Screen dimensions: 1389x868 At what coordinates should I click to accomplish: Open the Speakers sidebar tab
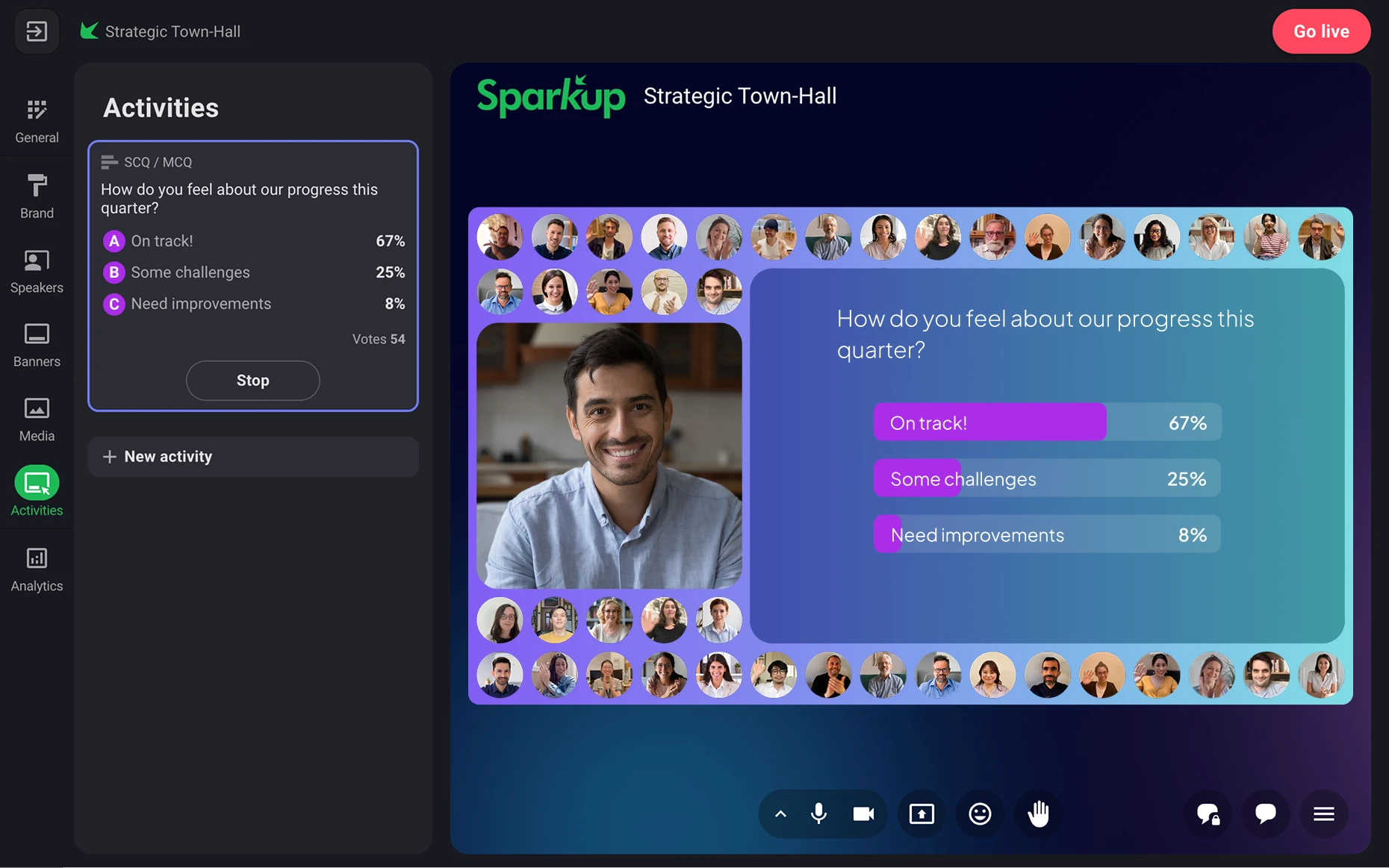37,272
